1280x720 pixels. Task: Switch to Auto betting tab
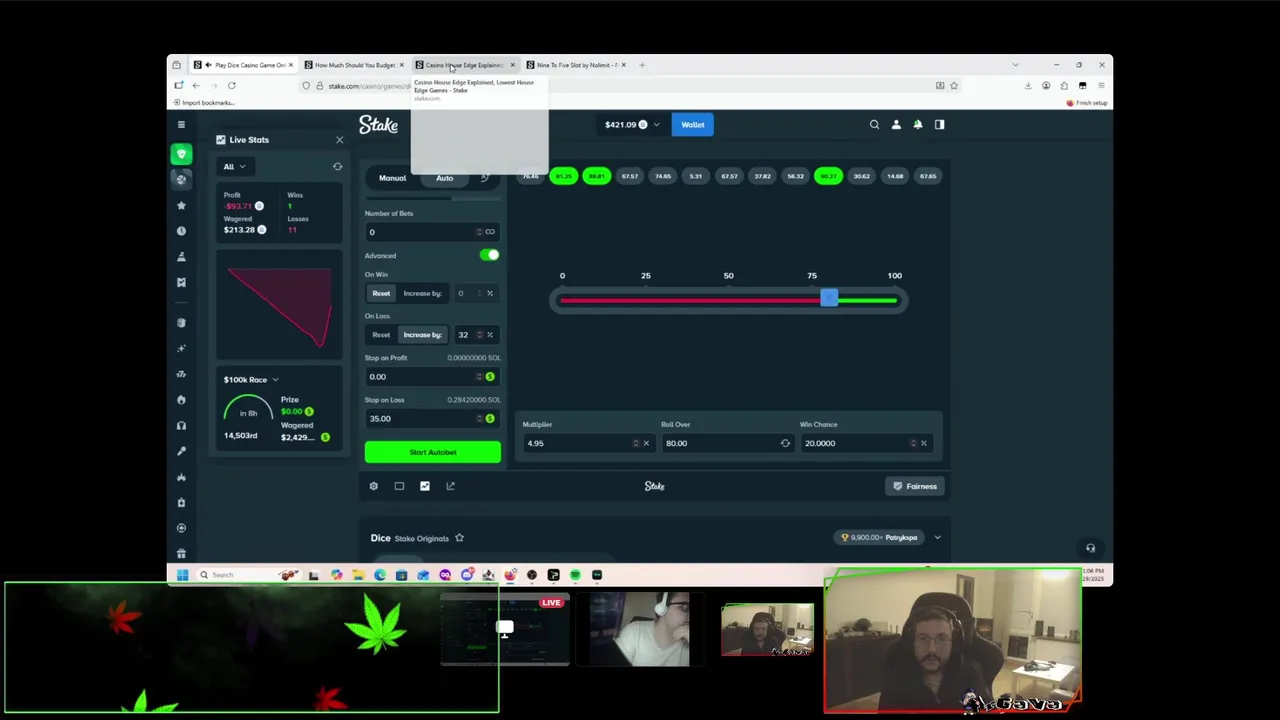click(444, 178)
